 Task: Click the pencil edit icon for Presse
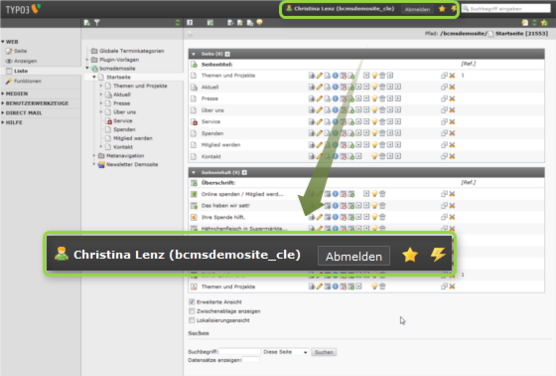[319, 99]
